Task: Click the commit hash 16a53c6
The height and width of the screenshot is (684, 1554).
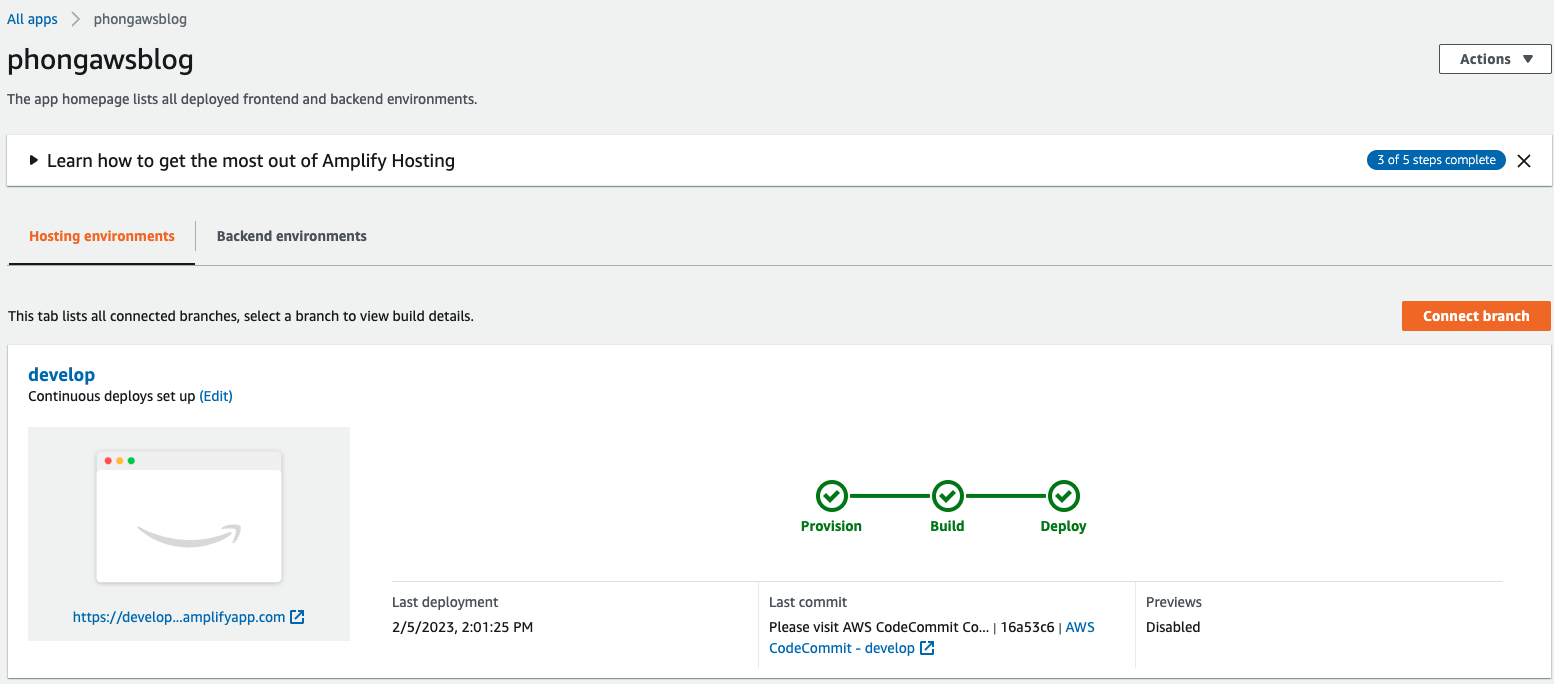Action: coord(1027,627)
